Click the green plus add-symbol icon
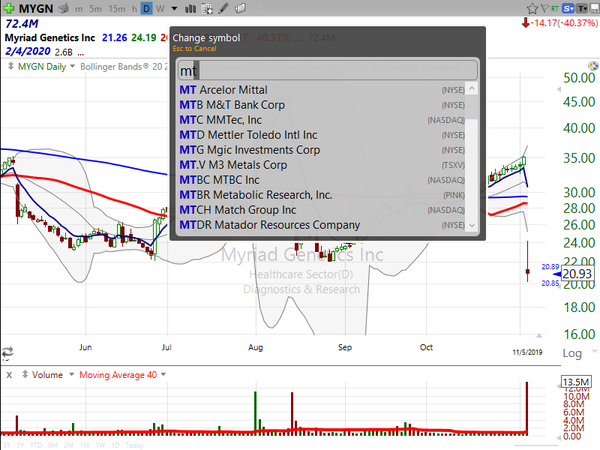The height and width of the screenshot is (450, 600). coord(9,8)
